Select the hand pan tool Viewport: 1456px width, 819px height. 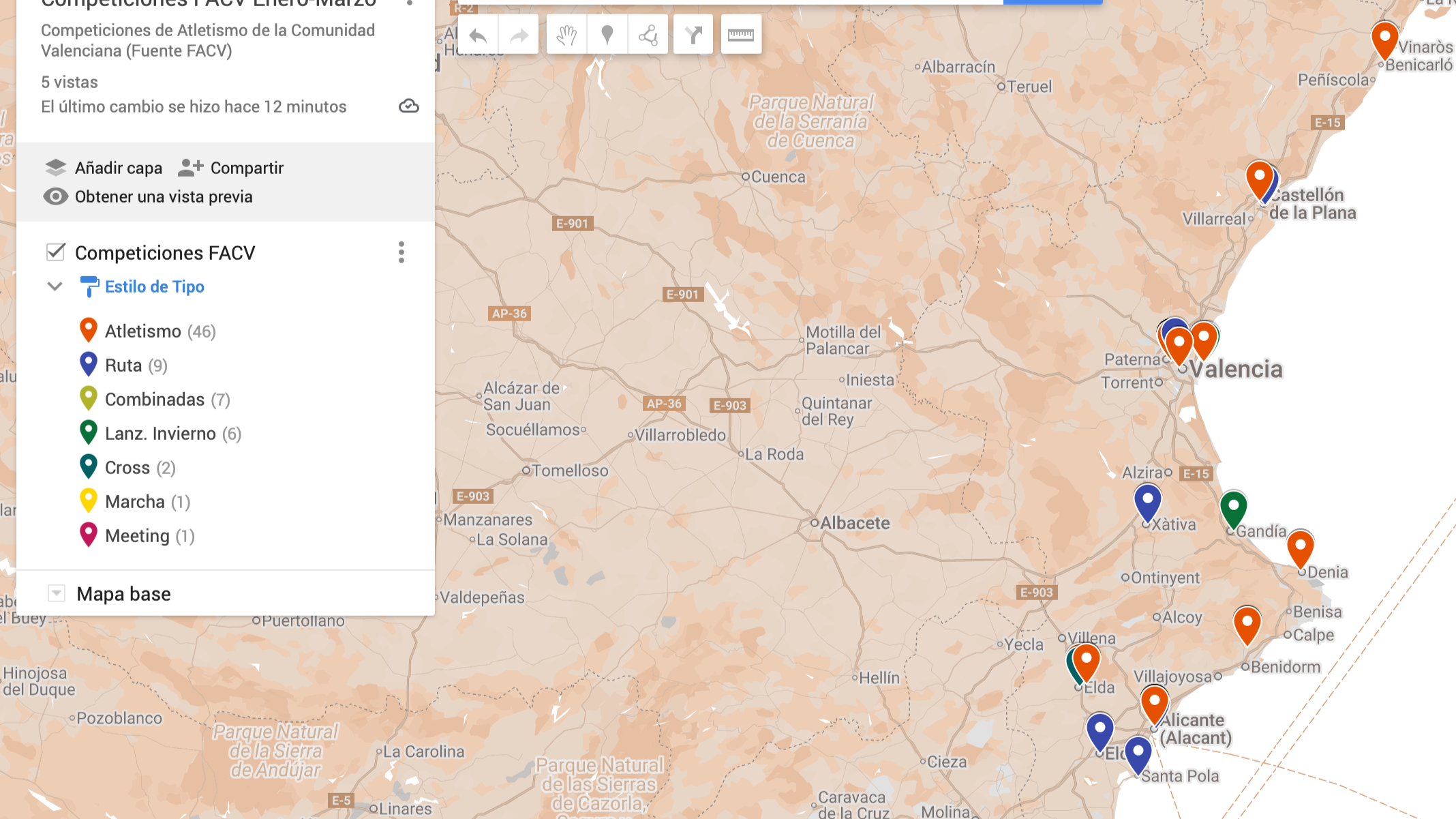point(566,34)
